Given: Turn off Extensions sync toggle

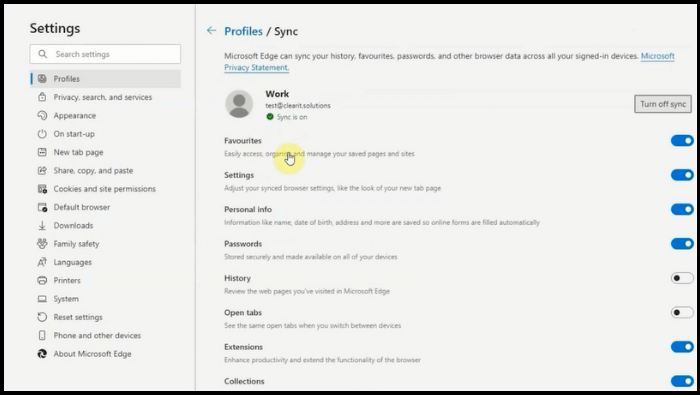Looking at the screenshot, I should pyautogui.click(x=682, y=346).
